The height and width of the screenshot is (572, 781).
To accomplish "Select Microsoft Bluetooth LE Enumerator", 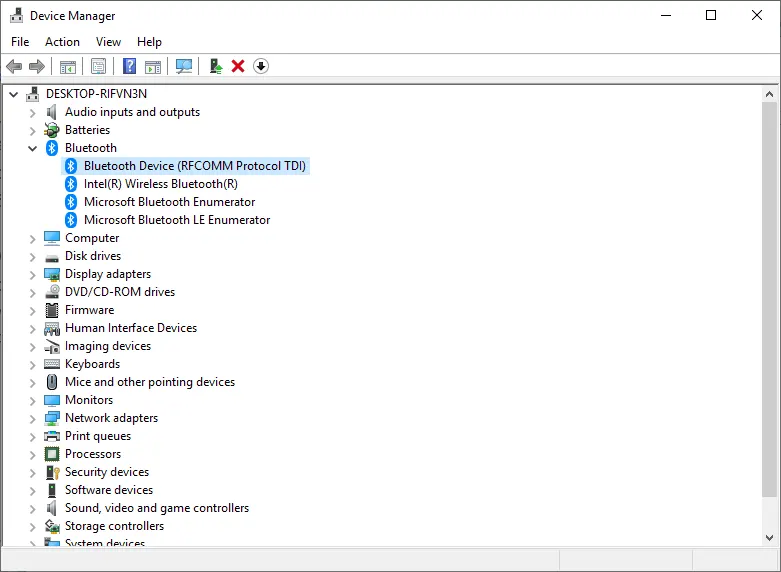I will [176, 220].
